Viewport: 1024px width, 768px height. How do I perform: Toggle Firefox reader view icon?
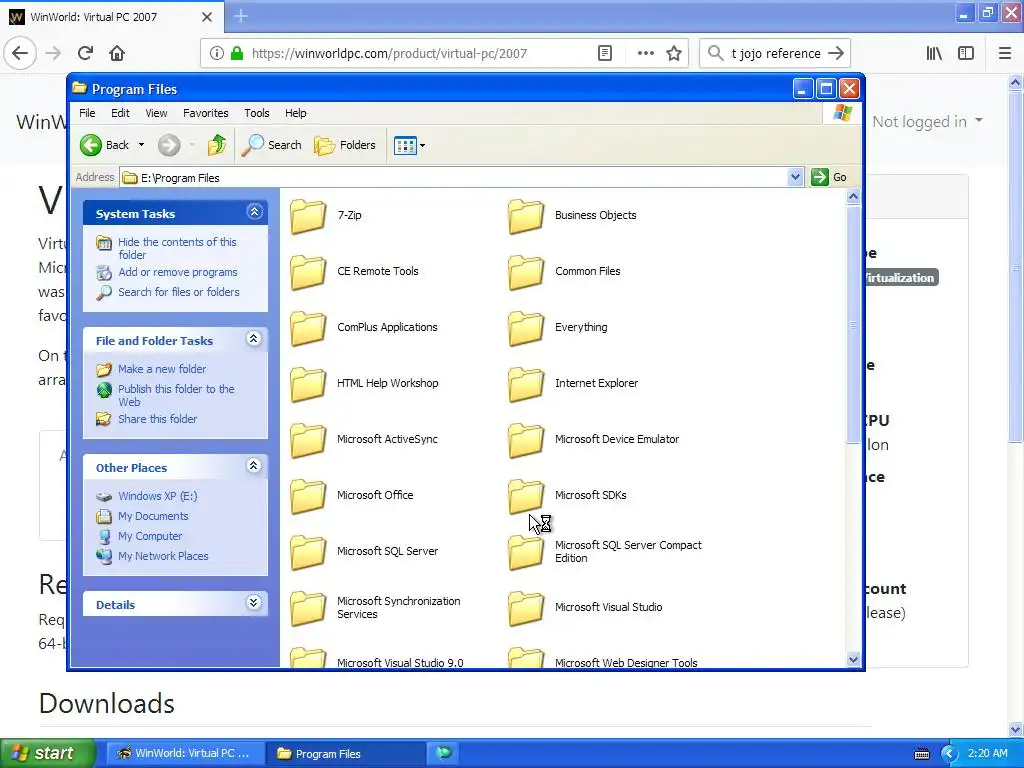605,54
